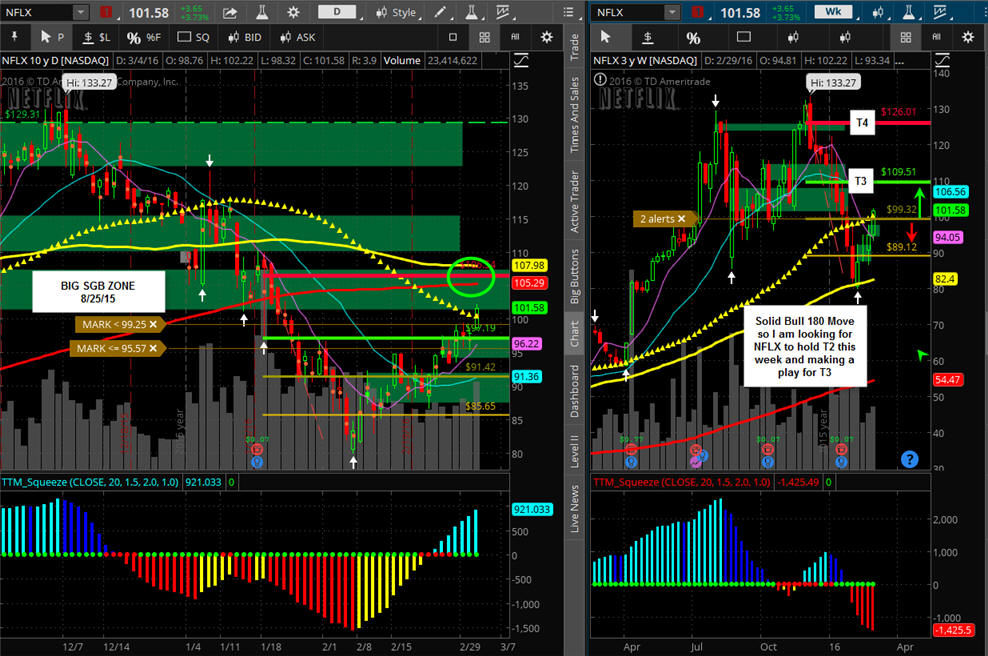Toggle the All button in left pane toolbar
This screenshot has width=988, height=656.
tap(515, 37)
